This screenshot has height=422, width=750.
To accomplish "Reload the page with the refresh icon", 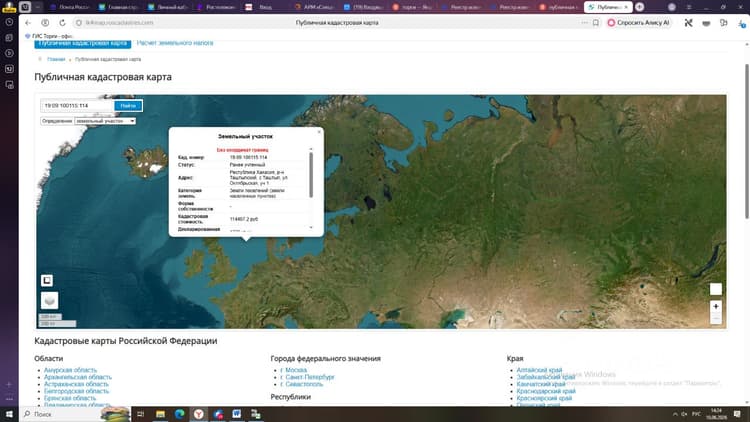I will (x=62, y=22).
